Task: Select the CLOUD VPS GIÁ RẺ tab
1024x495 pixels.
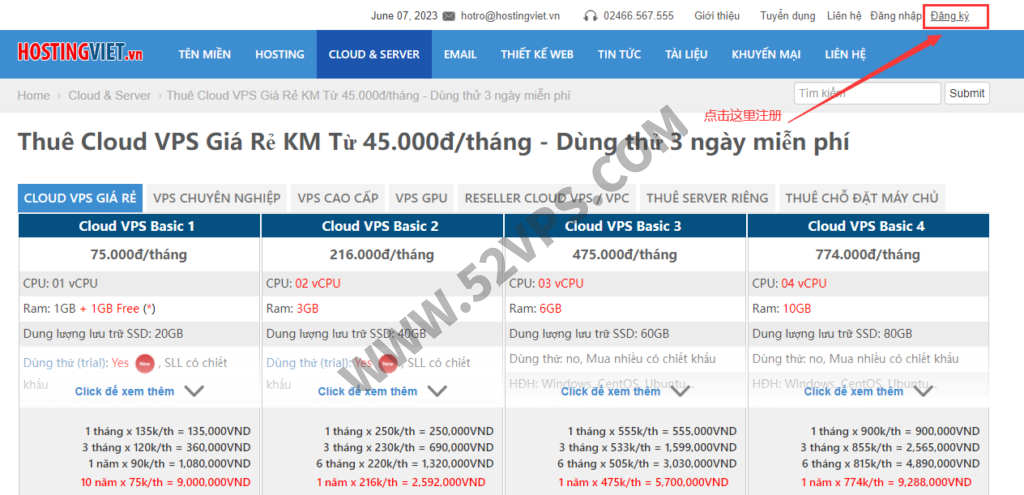Action: 80,198
